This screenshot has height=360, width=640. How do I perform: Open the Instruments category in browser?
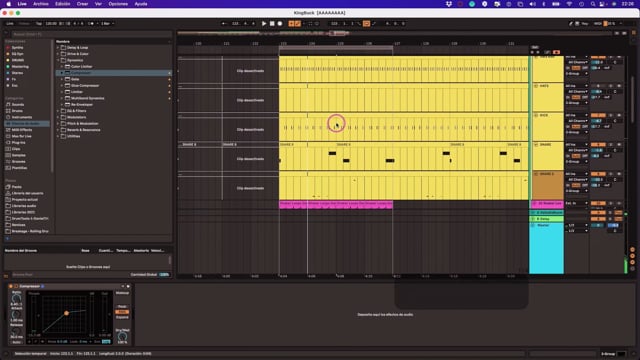pos(22,117)
